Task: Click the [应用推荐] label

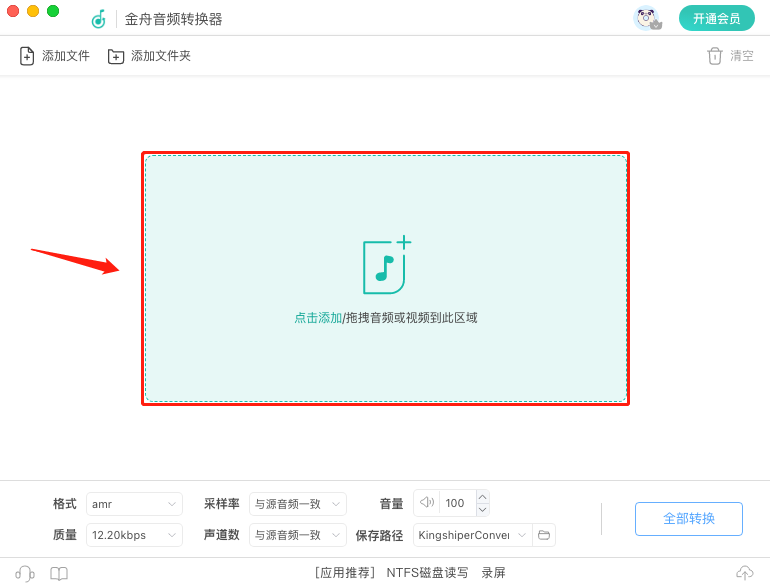Action: pos(345,573)
